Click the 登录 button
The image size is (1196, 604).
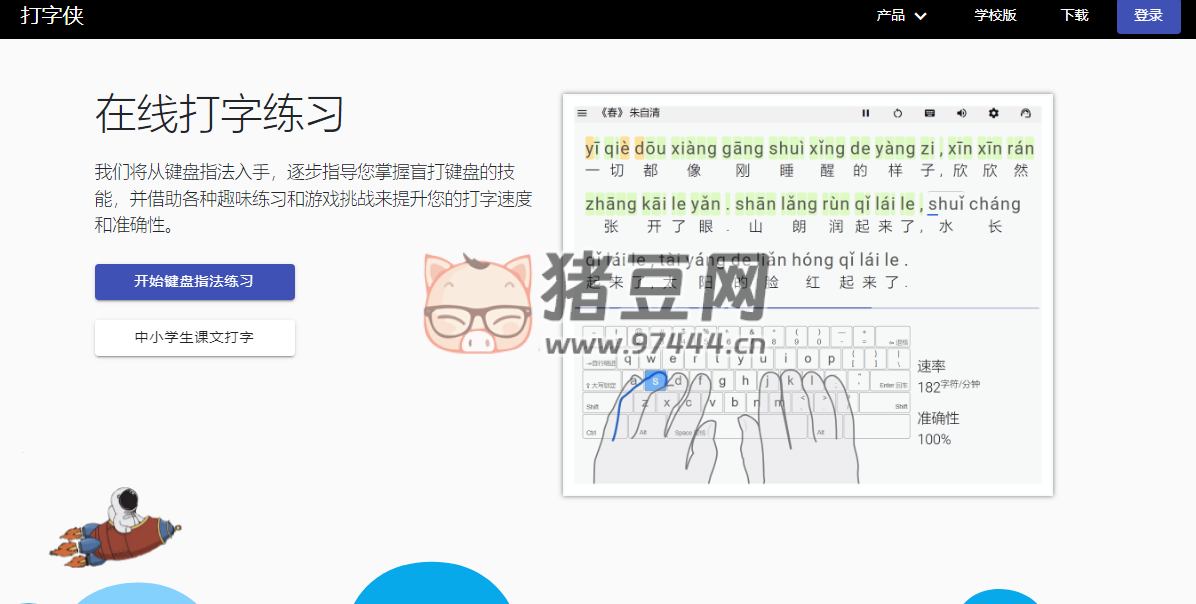coord(1148,16)
